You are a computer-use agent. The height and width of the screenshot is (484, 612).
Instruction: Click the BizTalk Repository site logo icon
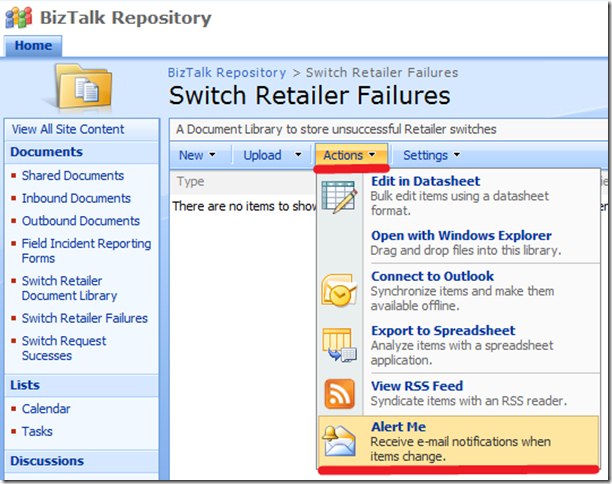18,18
